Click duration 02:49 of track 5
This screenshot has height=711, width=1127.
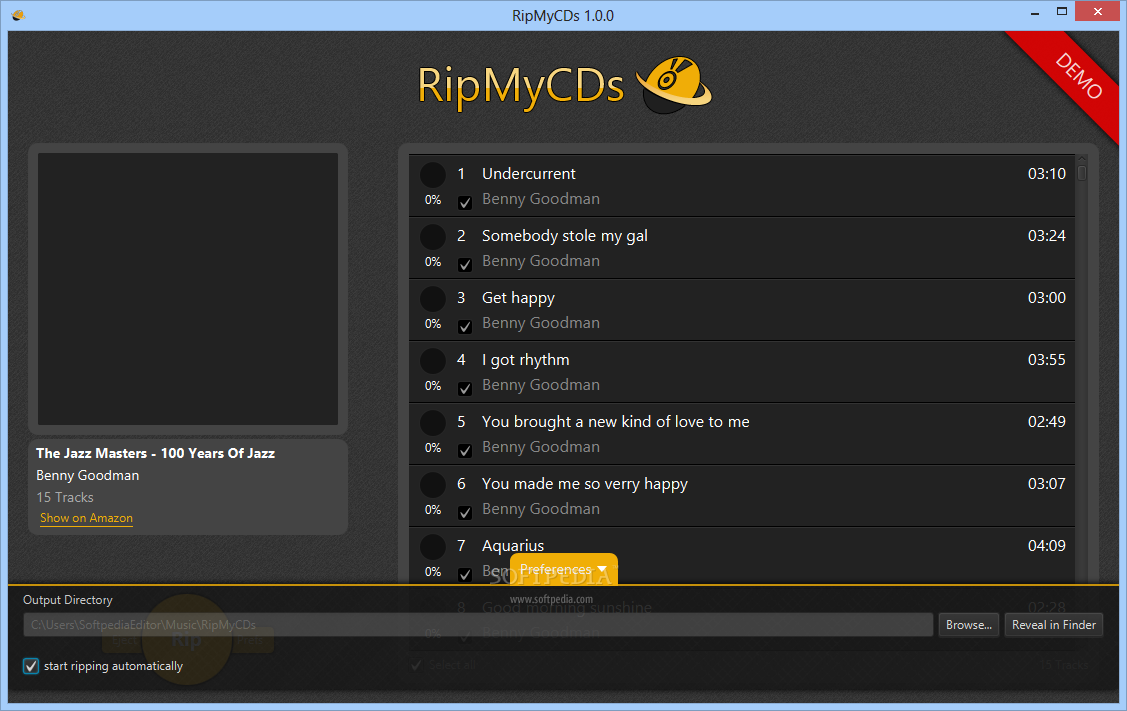click(1046, 421)
